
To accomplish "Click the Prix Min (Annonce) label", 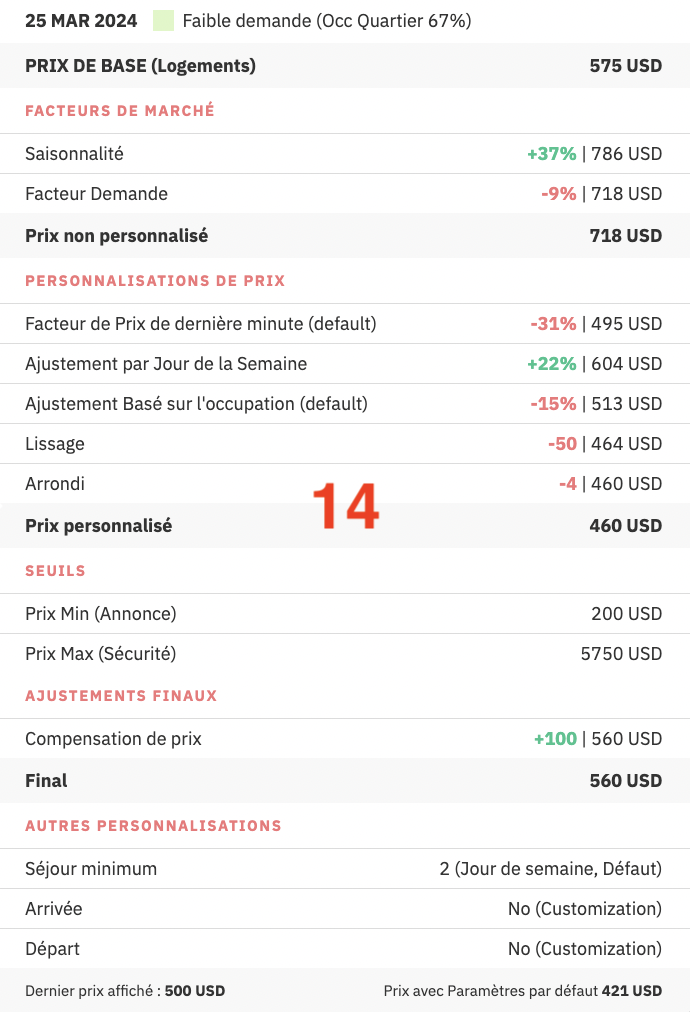I will pyautogui.click(x=100, y=614).
